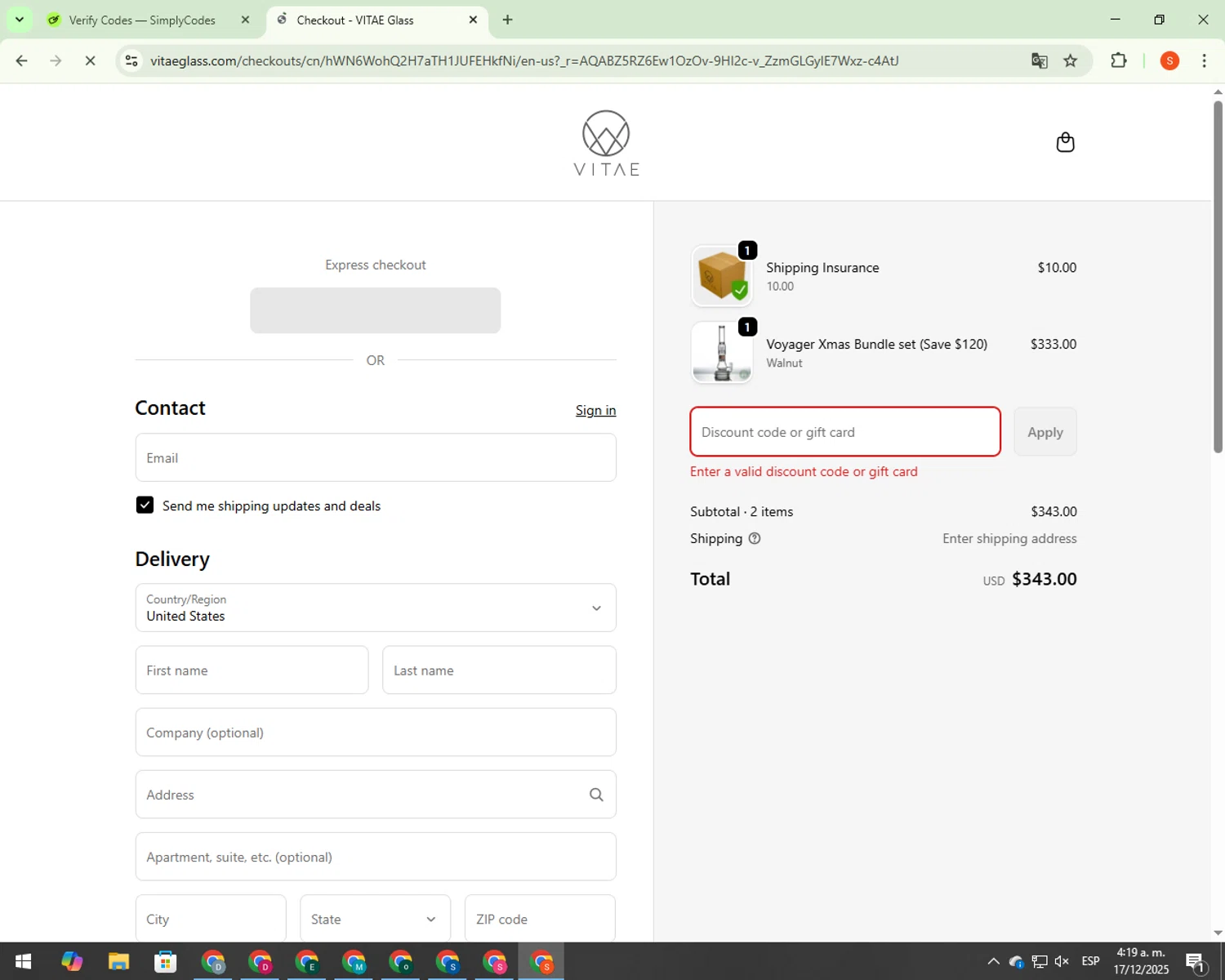Click the $343.00 total amount
1225x980 pixels.
click(1044, 579)
